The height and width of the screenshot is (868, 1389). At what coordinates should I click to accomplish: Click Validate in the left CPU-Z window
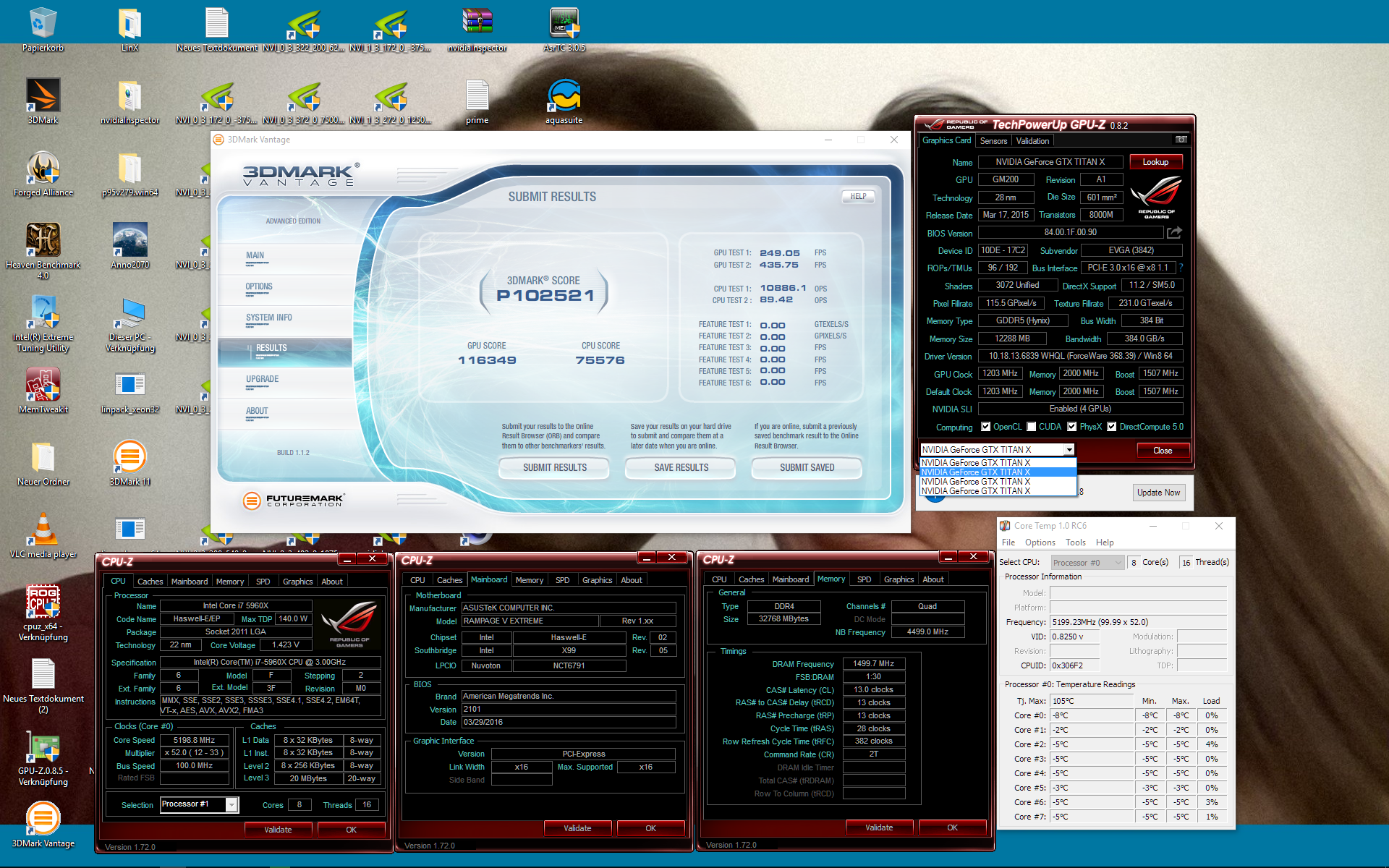[278, 830]
